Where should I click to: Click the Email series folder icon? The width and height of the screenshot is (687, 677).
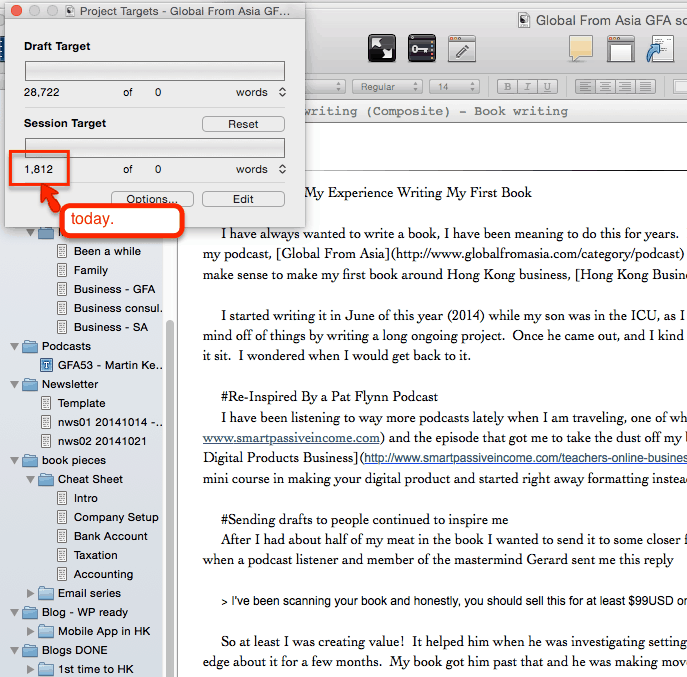46,593
